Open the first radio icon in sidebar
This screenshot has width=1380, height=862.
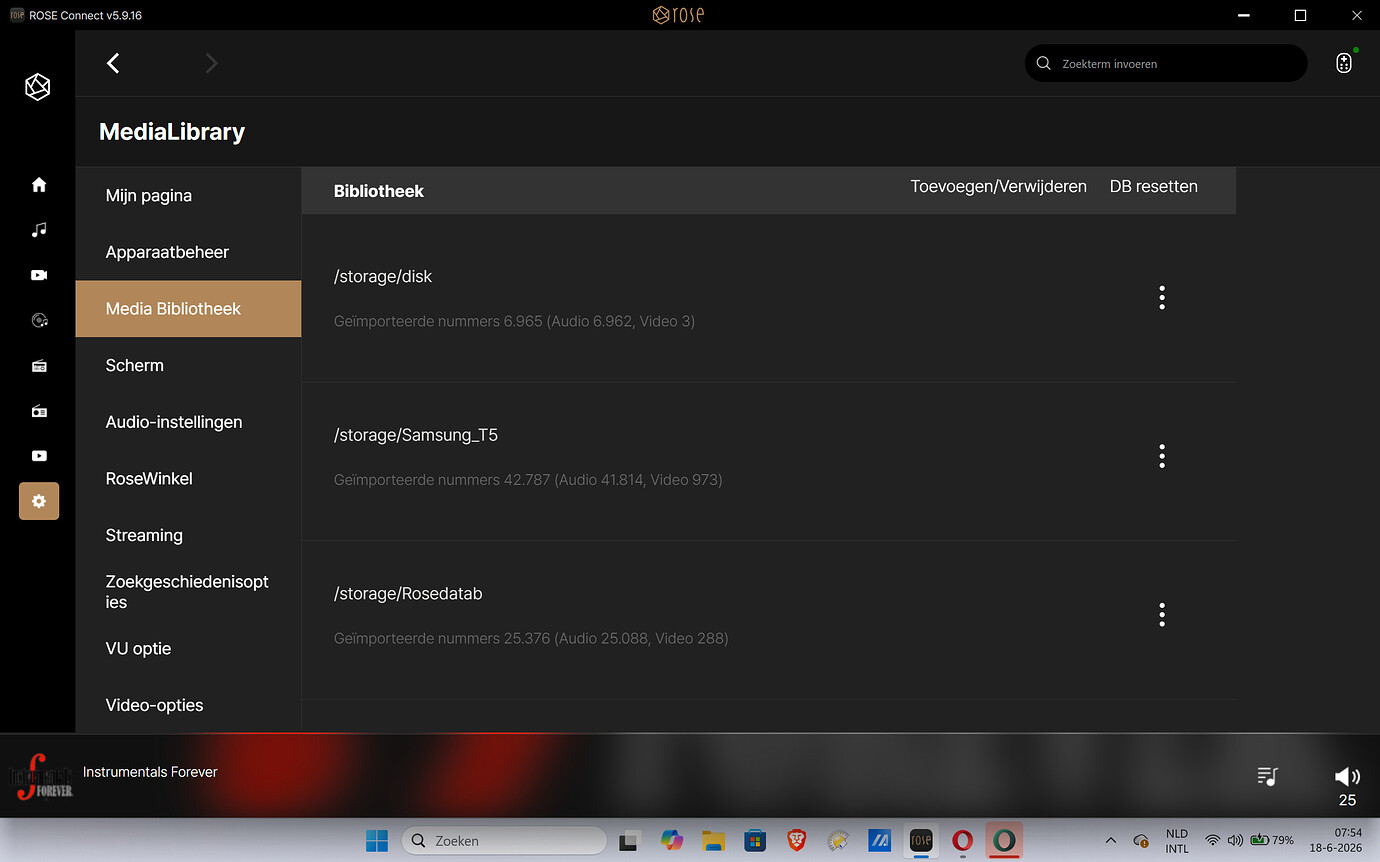[39, 366]
